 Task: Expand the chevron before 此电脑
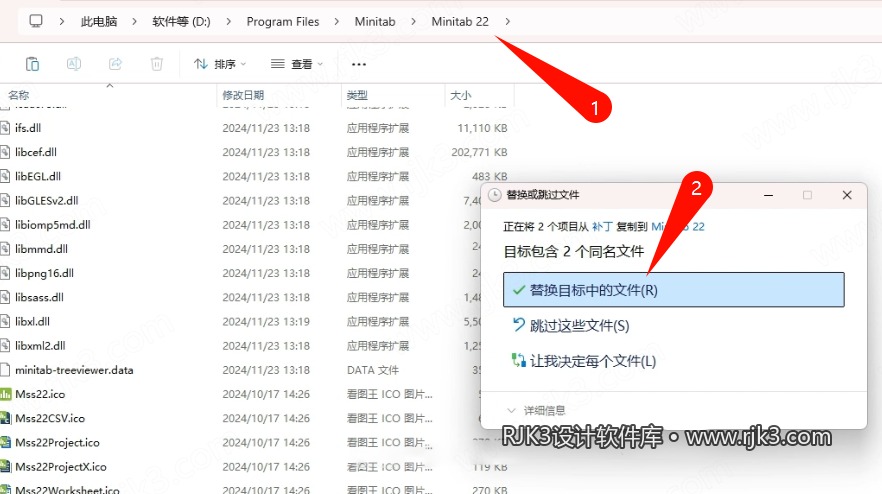[x=61, y=21]
